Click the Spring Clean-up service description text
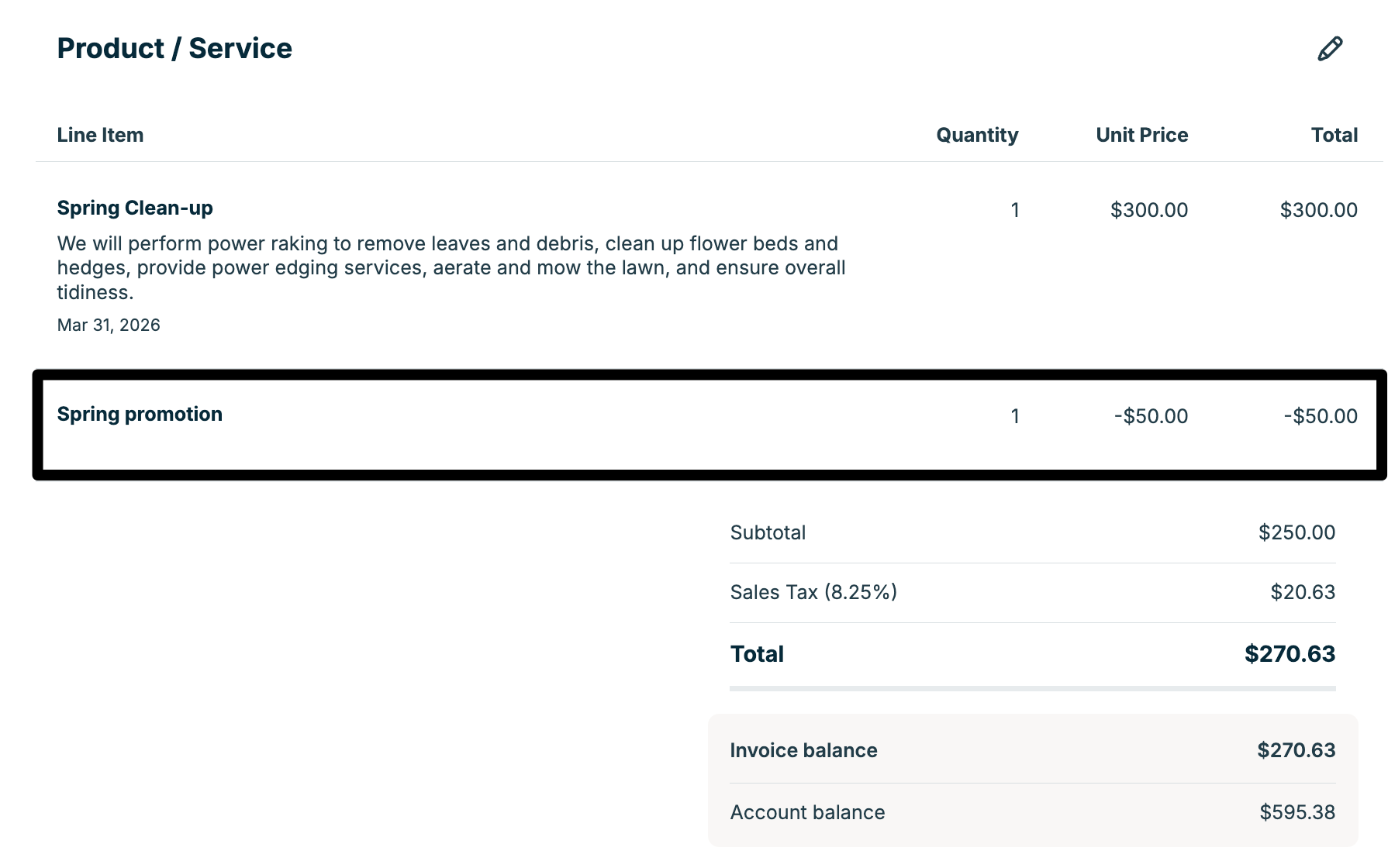The height and width of the screenshot is (868, 1388). 450,267
